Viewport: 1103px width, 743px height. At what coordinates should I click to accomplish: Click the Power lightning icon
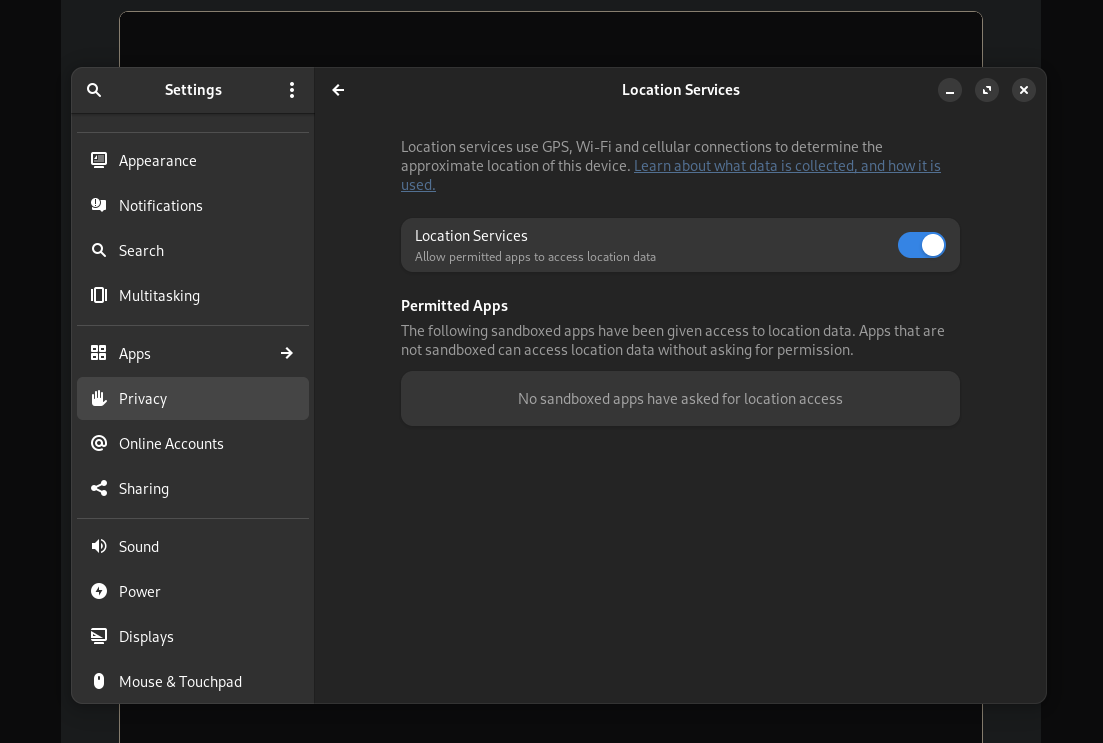coord(99,591)
